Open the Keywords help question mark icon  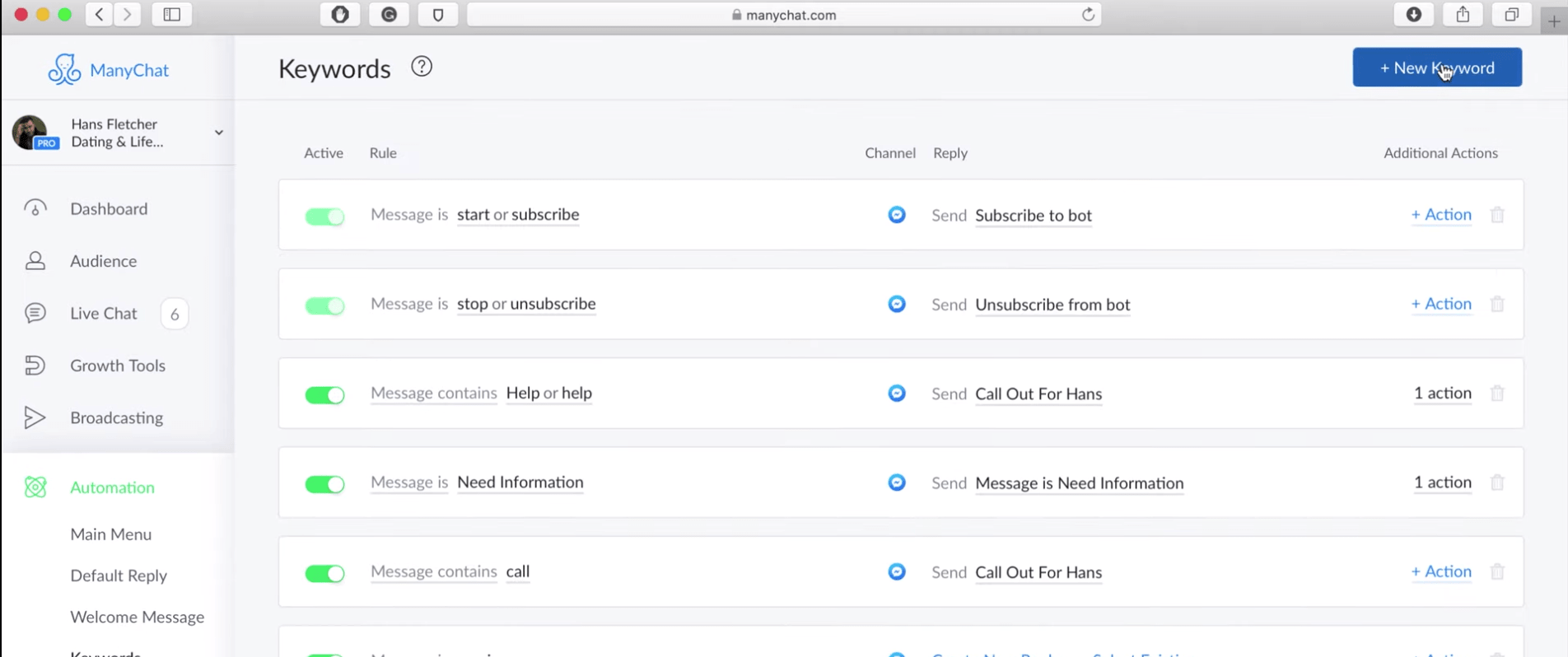tap(422, 67)
